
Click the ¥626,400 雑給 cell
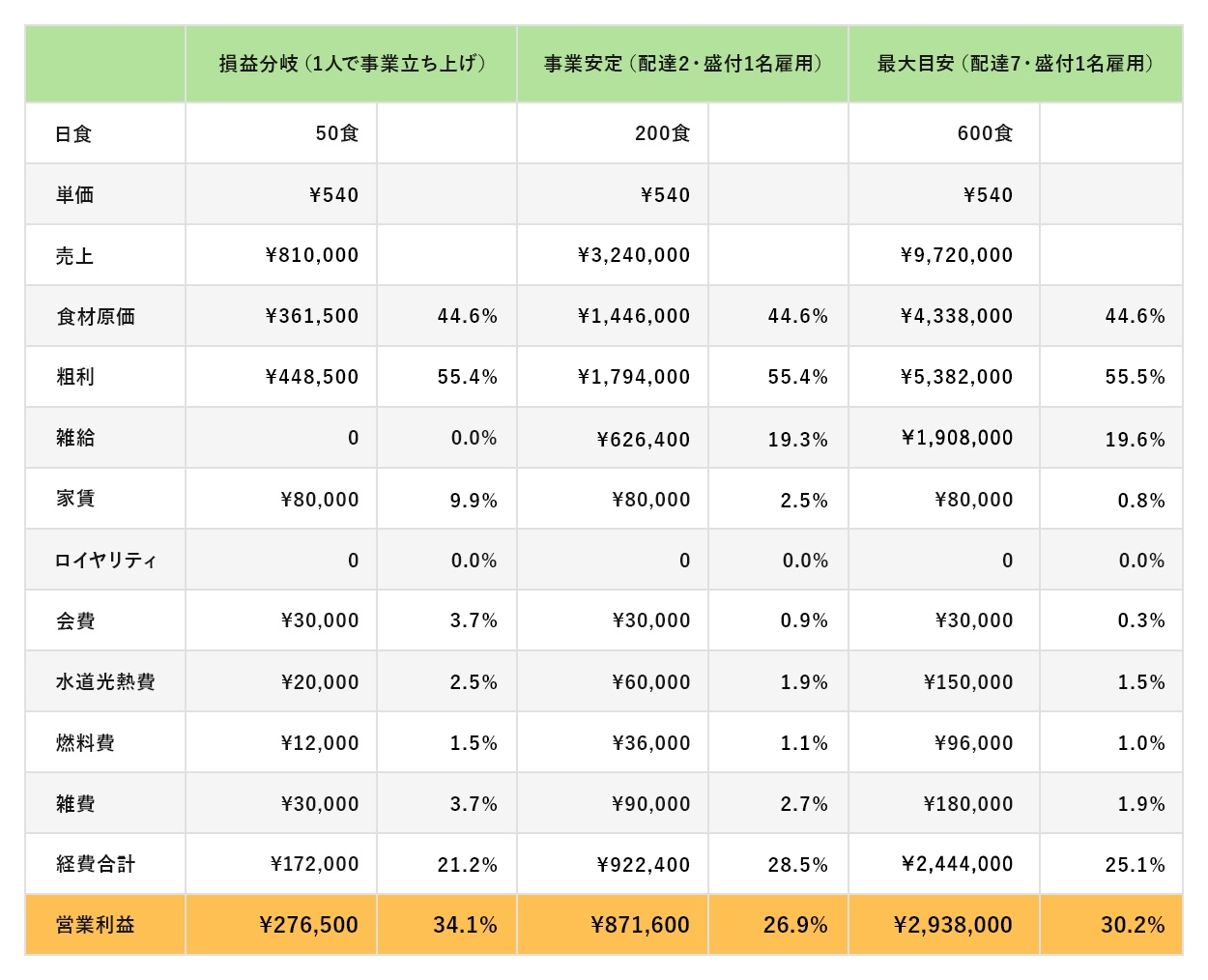644,440
